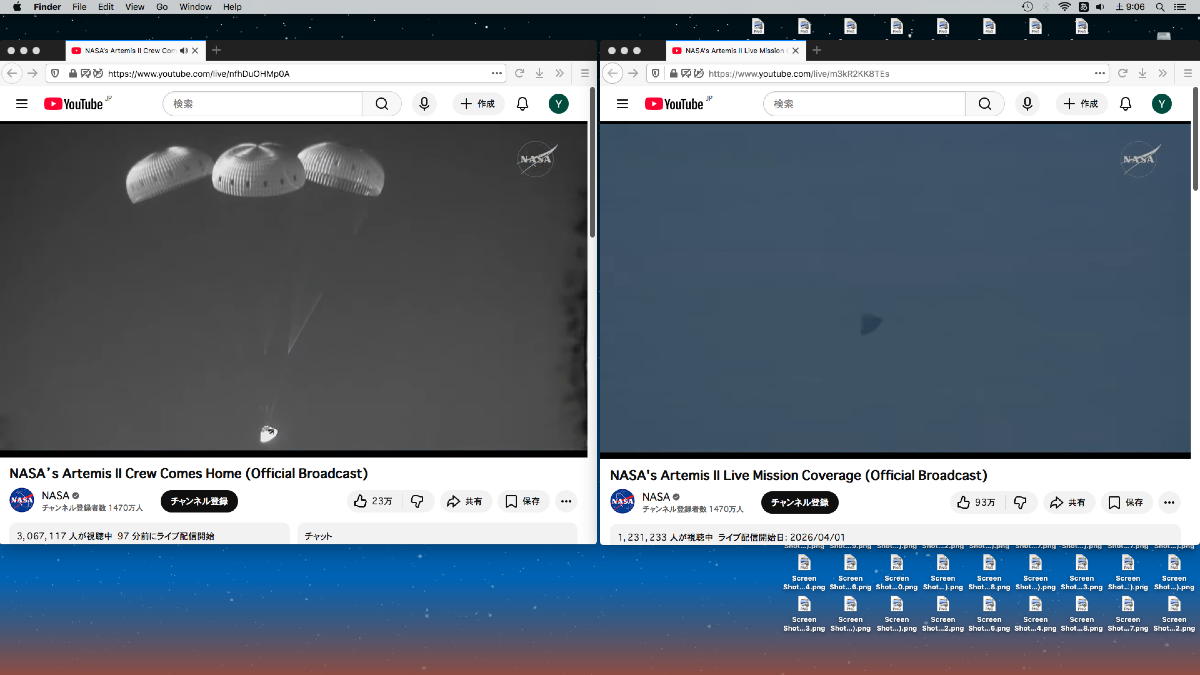Open page actions ellipsis in left address bar
Screen dimensions: 1200x675
tap(497, 73)
